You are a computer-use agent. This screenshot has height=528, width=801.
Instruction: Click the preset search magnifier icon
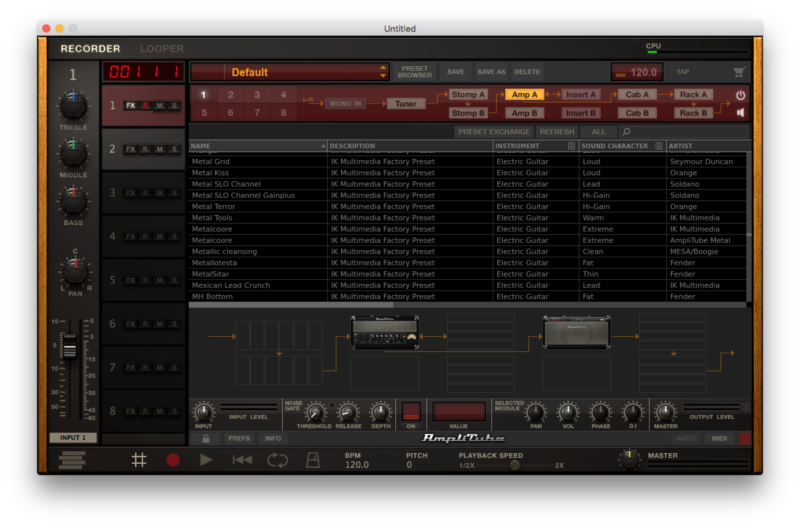tap(627, 132)
